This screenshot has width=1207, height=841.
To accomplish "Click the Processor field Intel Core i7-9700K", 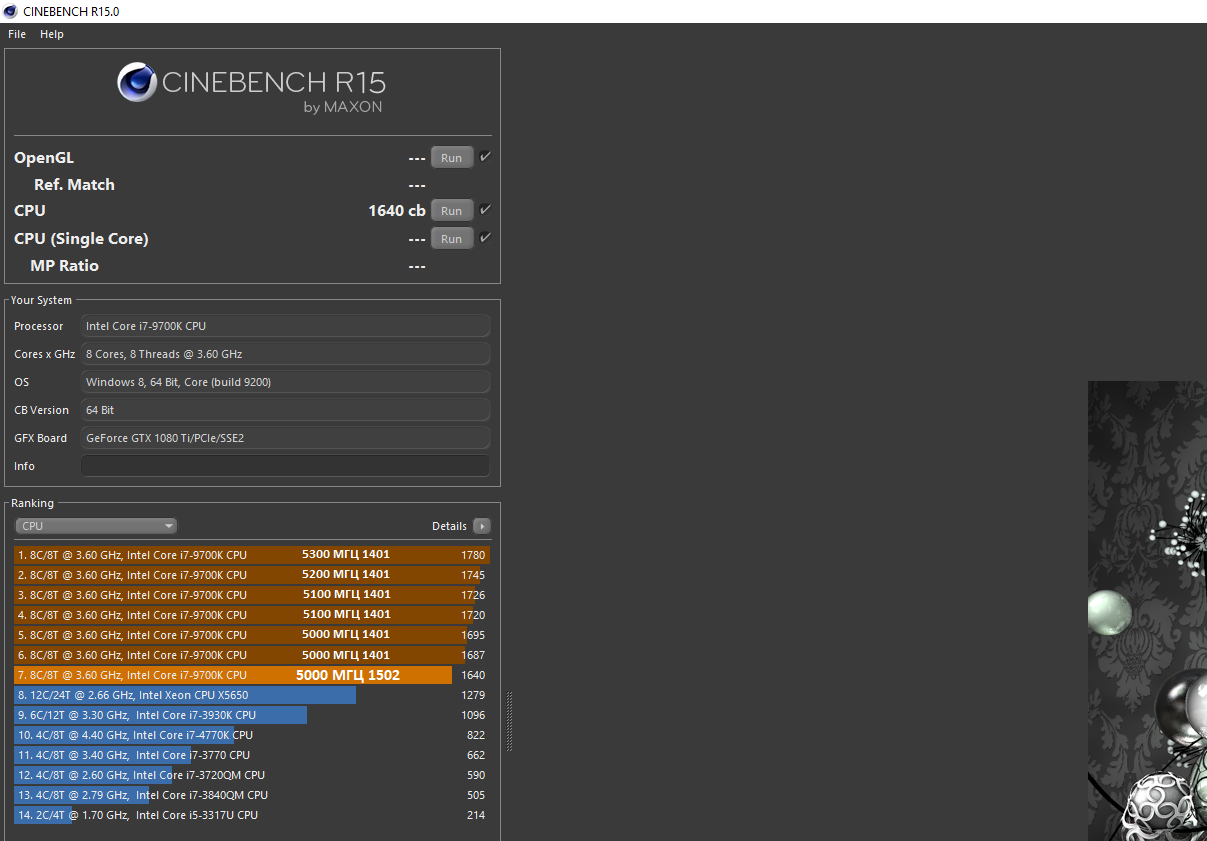I will pyautogui.click(x=286, y=326).
